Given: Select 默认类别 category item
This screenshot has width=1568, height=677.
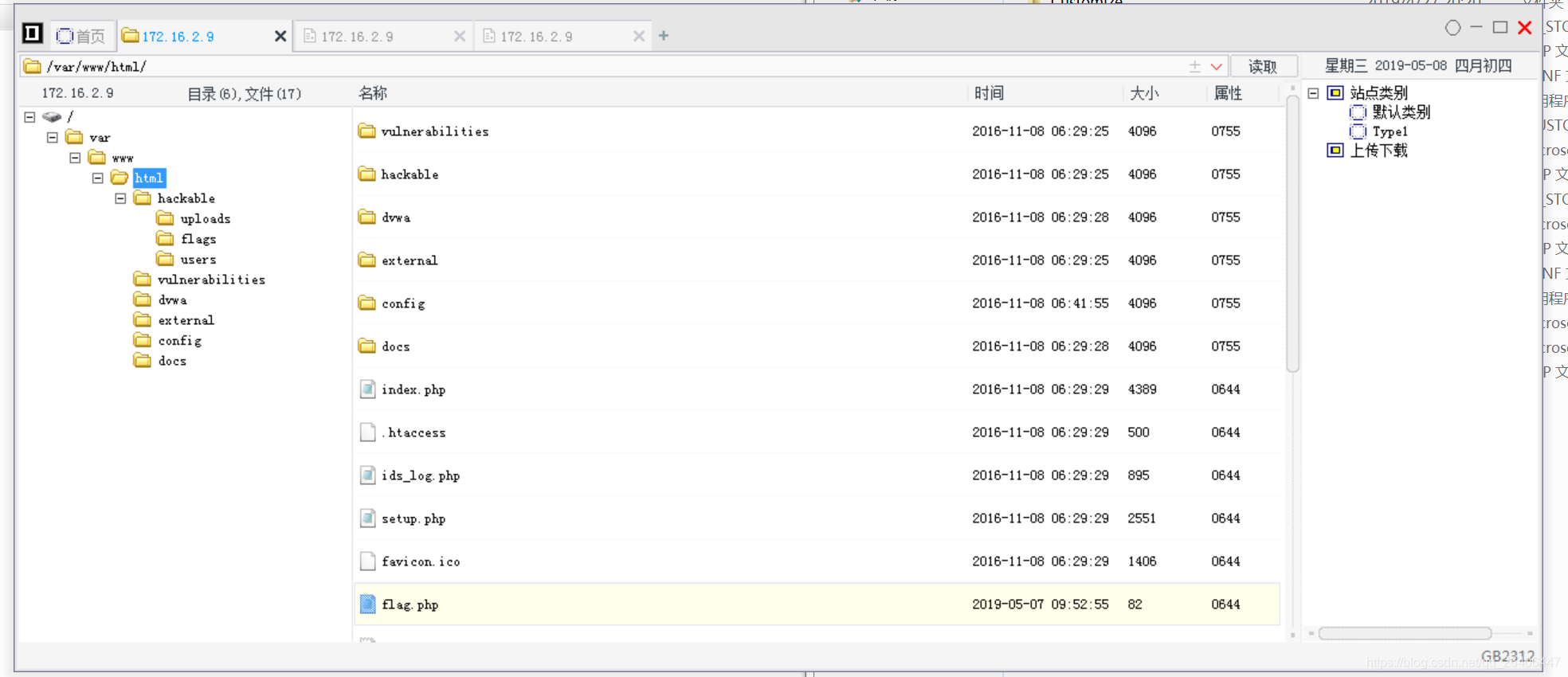Looking at the screenshot, I should pyautogui.click(x=1401, y=112).
